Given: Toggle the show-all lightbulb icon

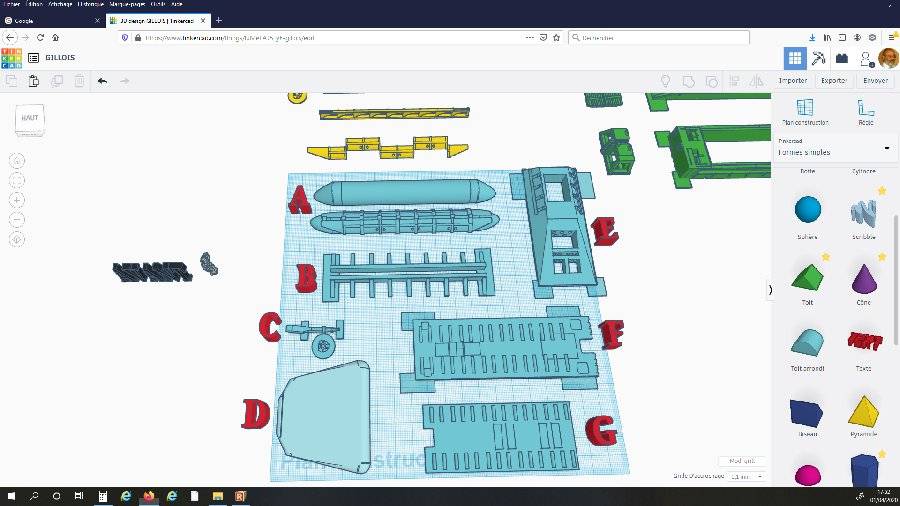Looking at the screenshot, I should [665, 81].
